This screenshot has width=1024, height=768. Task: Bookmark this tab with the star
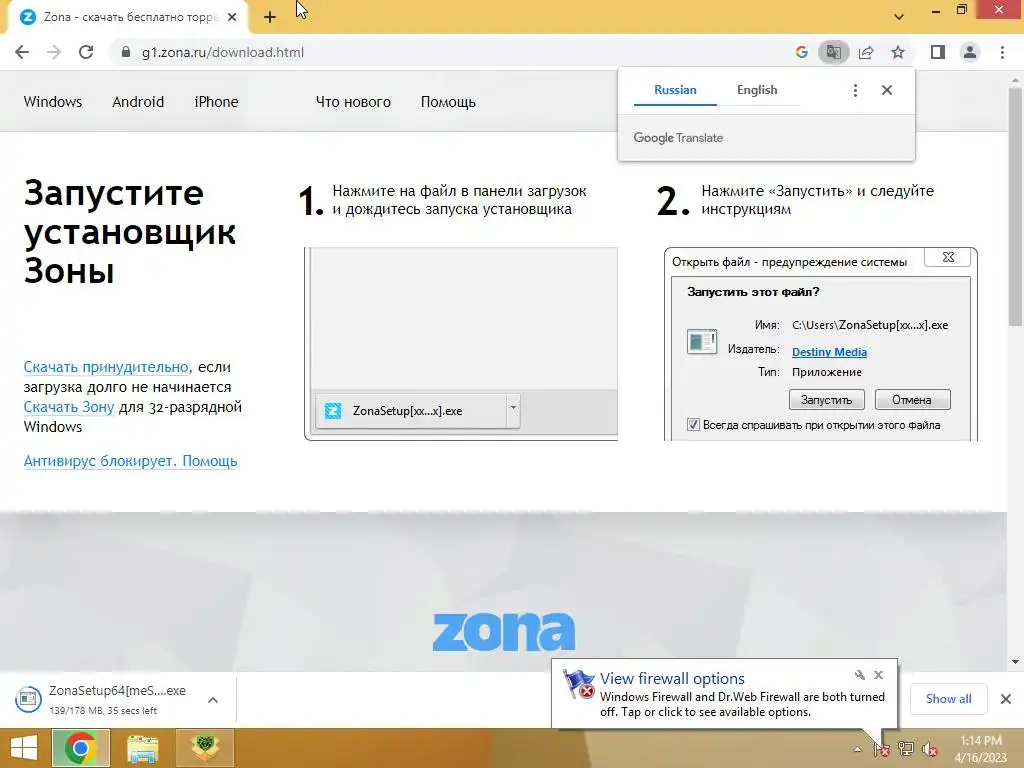coord(898,52)
